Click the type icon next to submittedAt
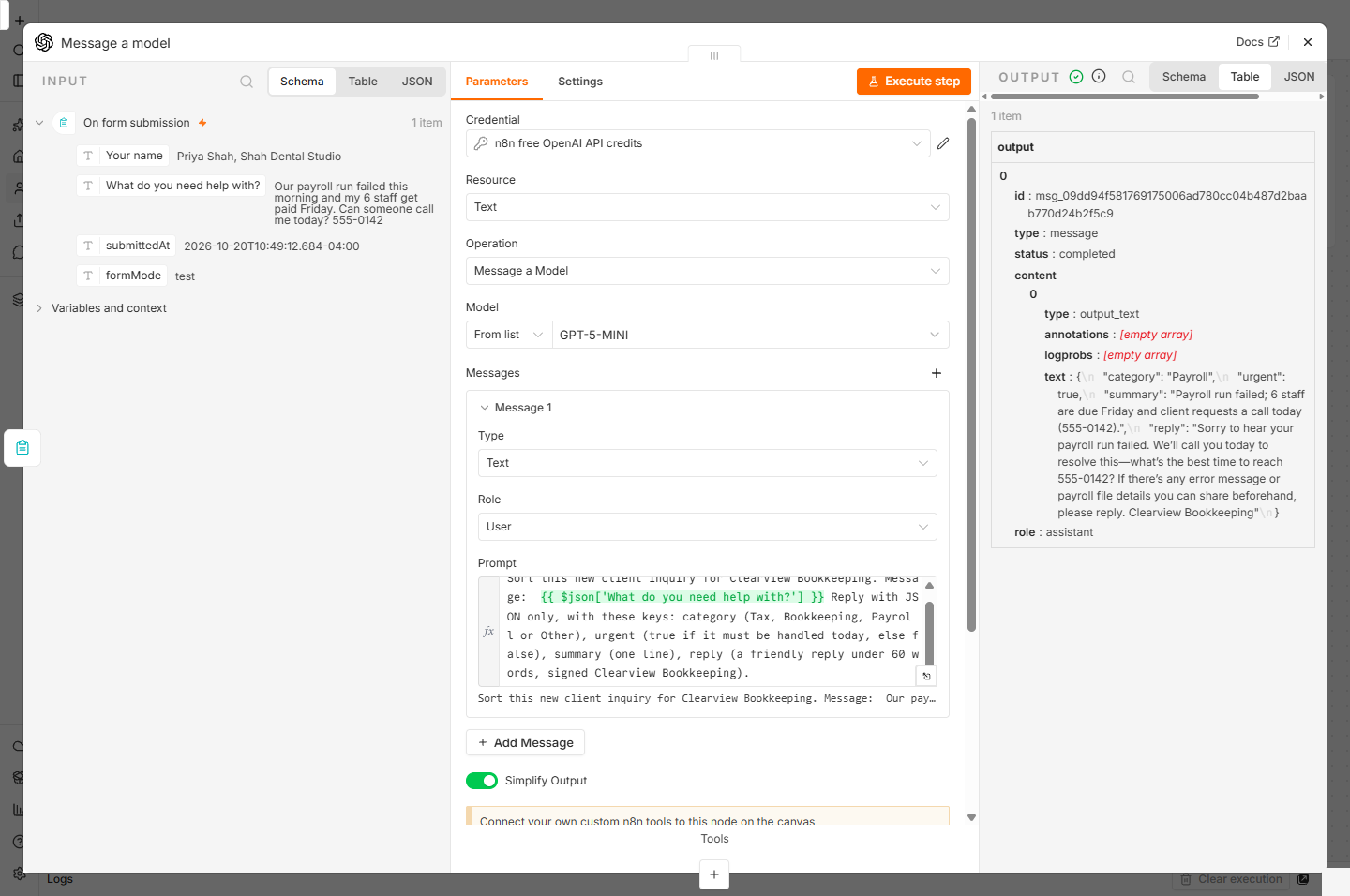Viewport: 1350px width, 896px height. point(88,246)
